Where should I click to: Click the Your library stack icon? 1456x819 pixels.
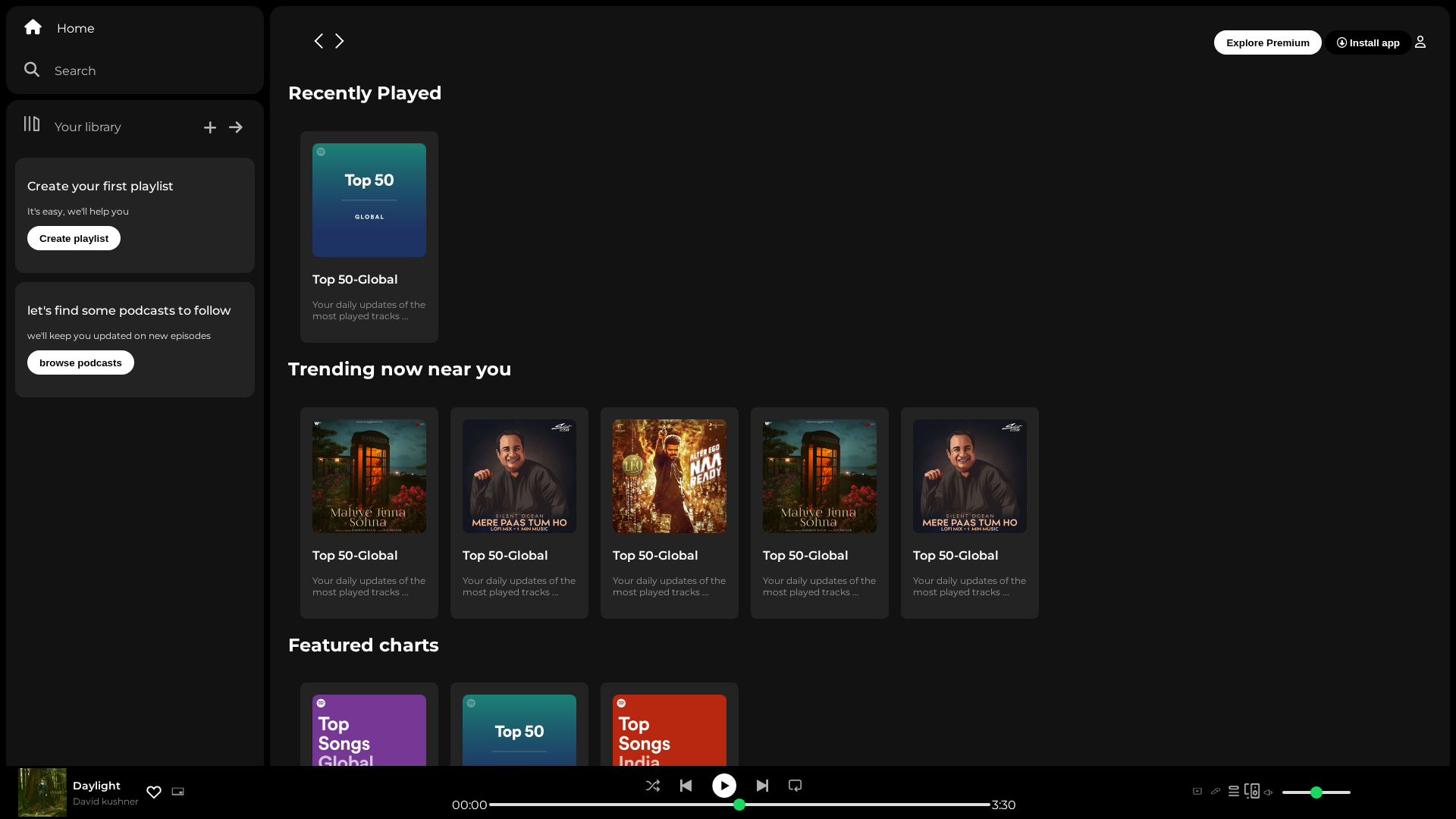pos(32,124)
